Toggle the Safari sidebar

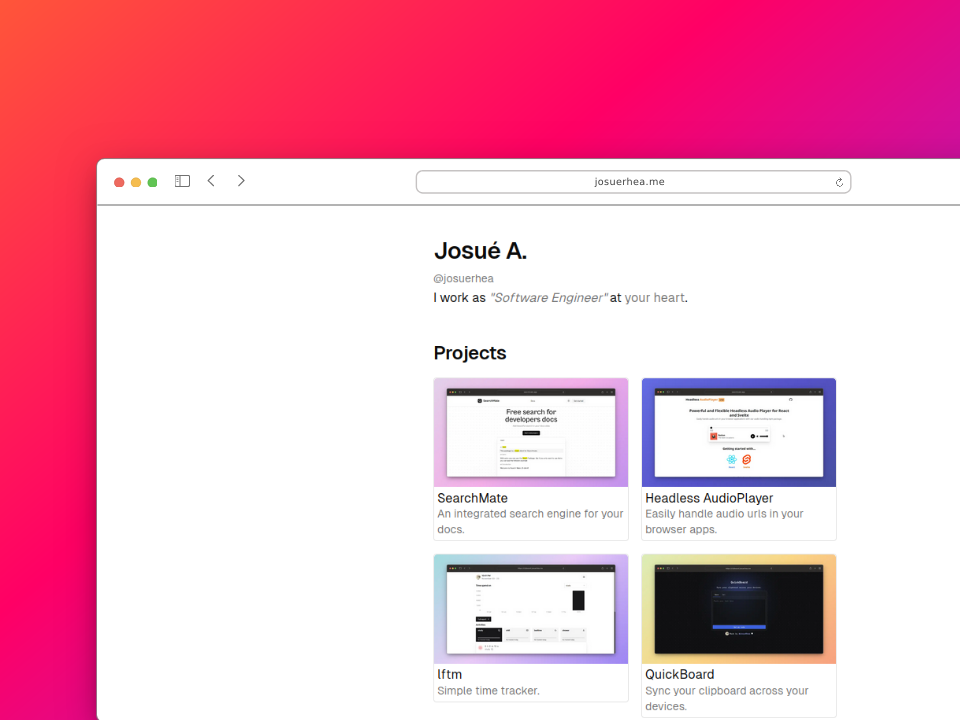[182, 181]
